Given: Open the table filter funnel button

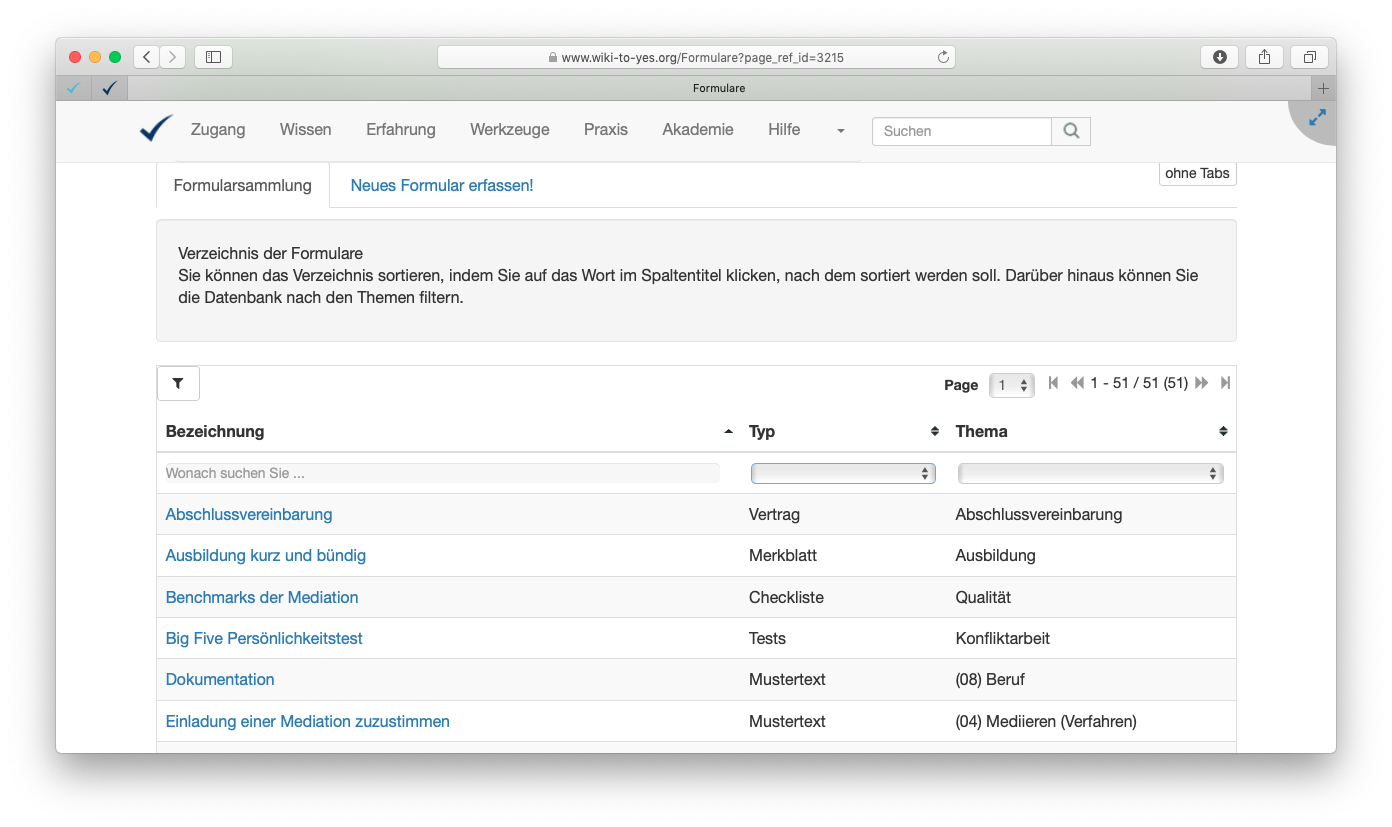Looking at the screenshot, I should pos(178,383).
